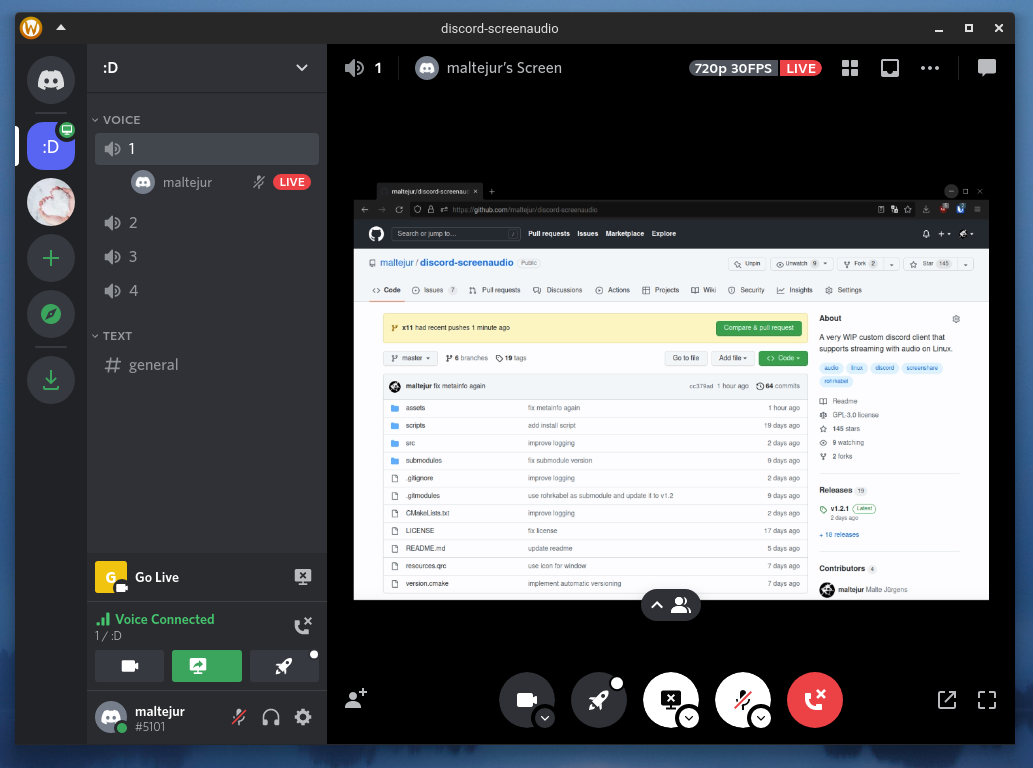Click muted mic icon beside maltejur

click(259, 182)
